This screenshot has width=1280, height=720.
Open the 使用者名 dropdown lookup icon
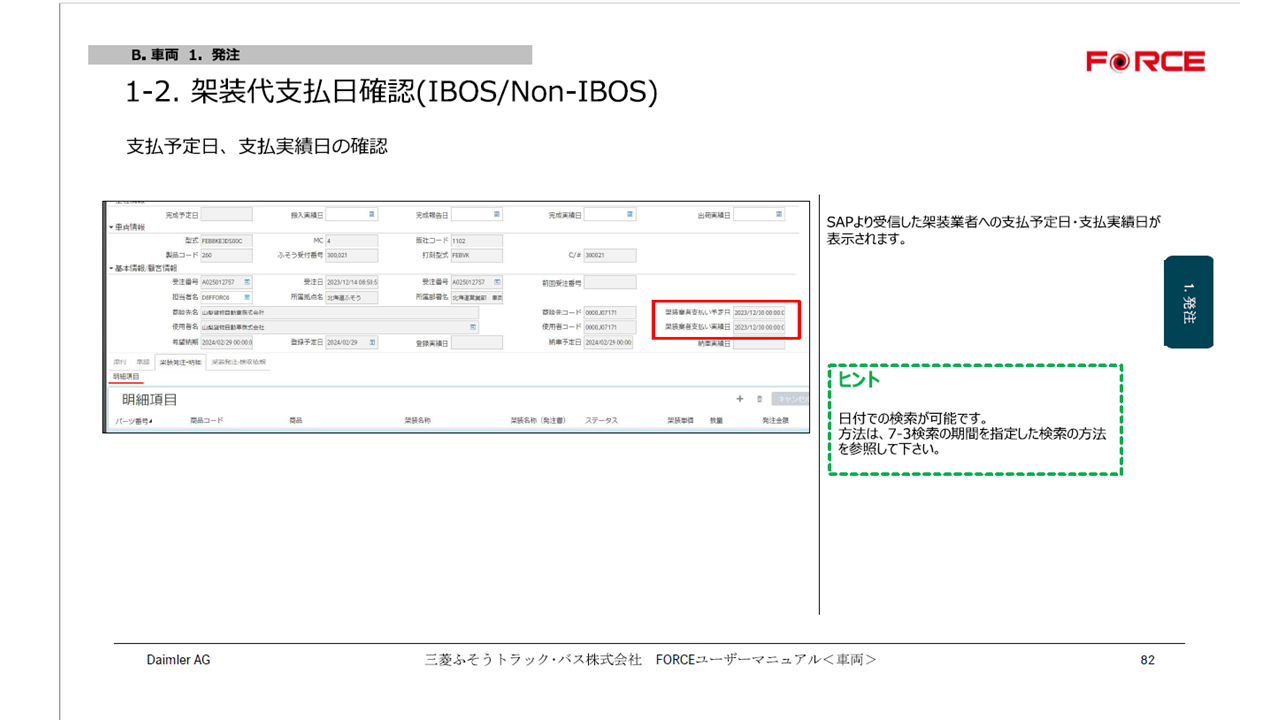pos(473,327)
